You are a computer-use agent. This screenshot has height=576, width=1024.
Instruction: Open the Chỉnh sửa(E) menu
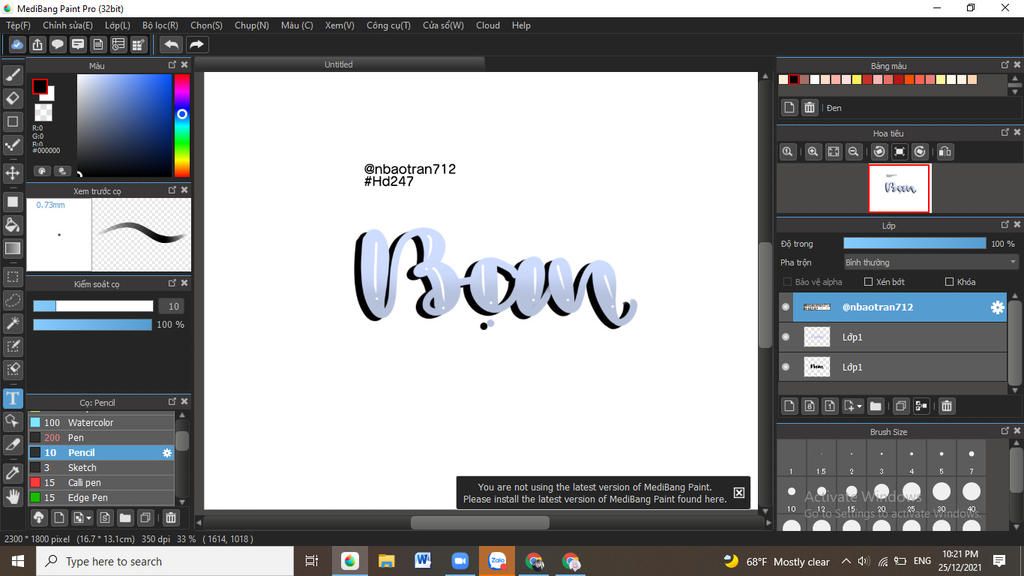68,25
